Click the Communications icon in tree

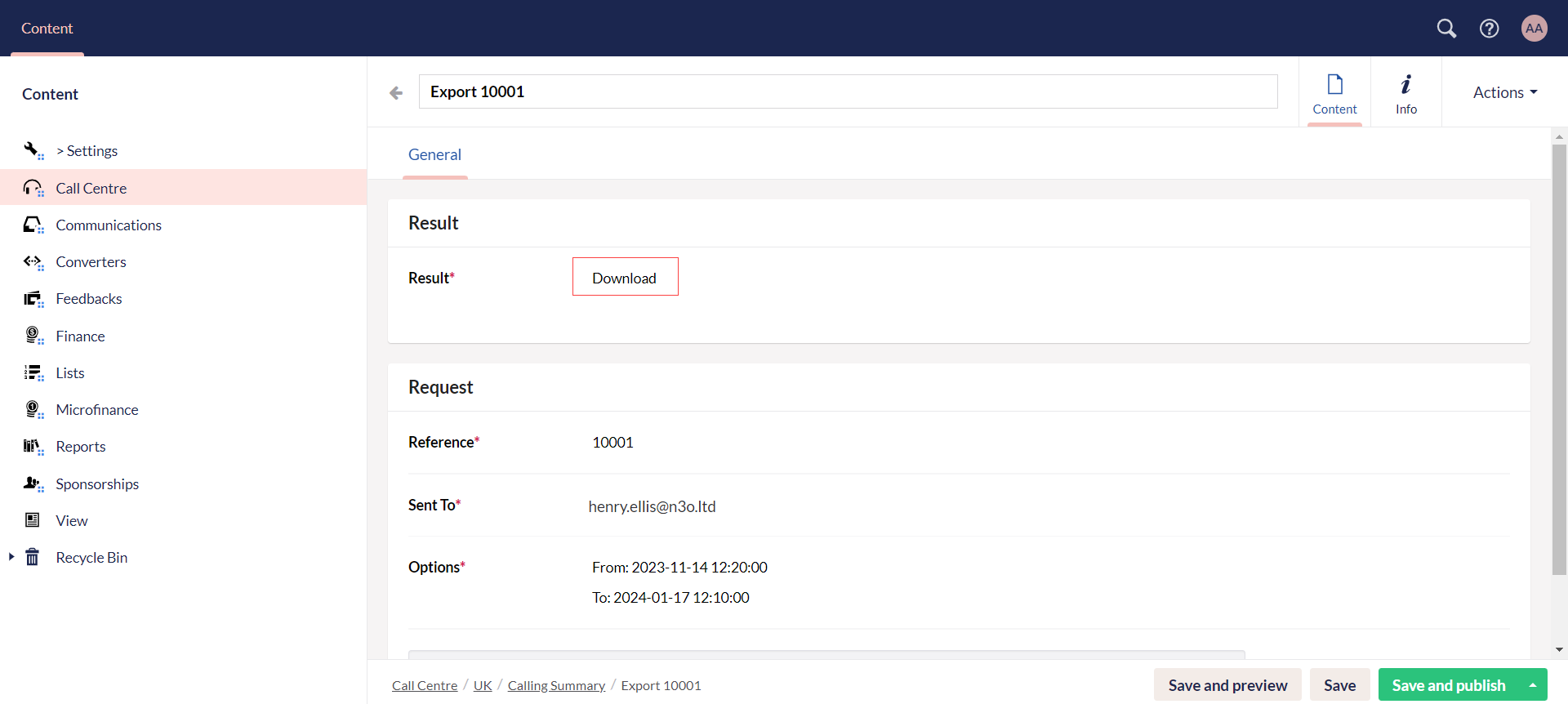[x=33, y=225]
